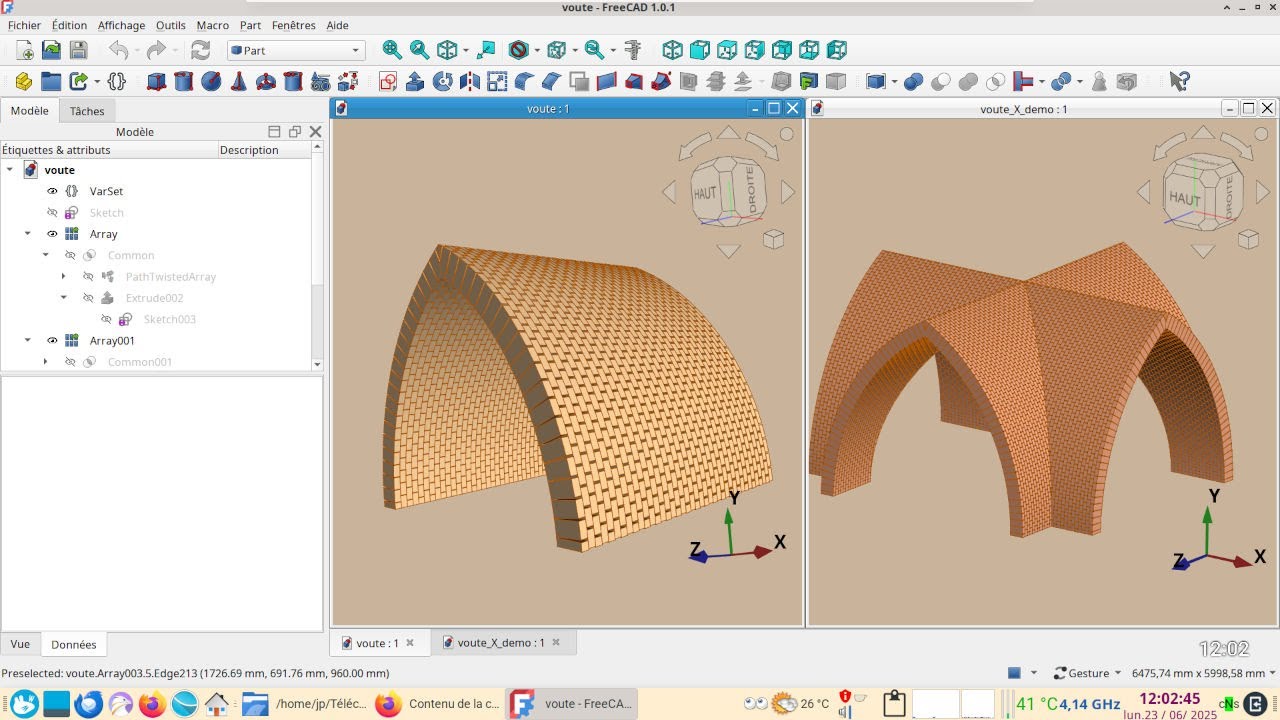
Task: Click the Save (floppy disk) icon
Action: (x=78, y=50)
